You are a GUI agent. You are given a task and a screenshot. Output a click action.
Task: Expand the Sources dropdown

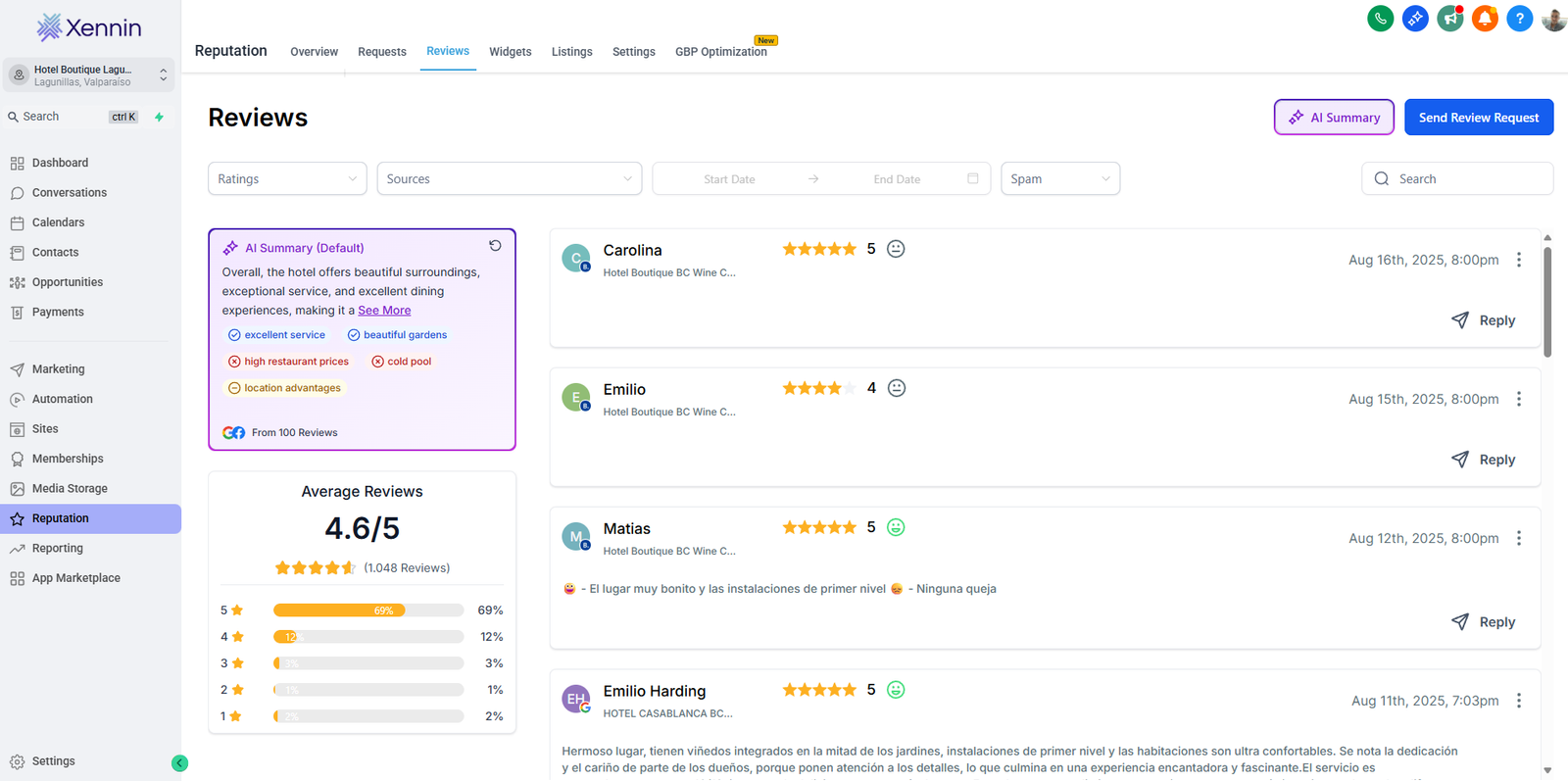pos(509,179)
